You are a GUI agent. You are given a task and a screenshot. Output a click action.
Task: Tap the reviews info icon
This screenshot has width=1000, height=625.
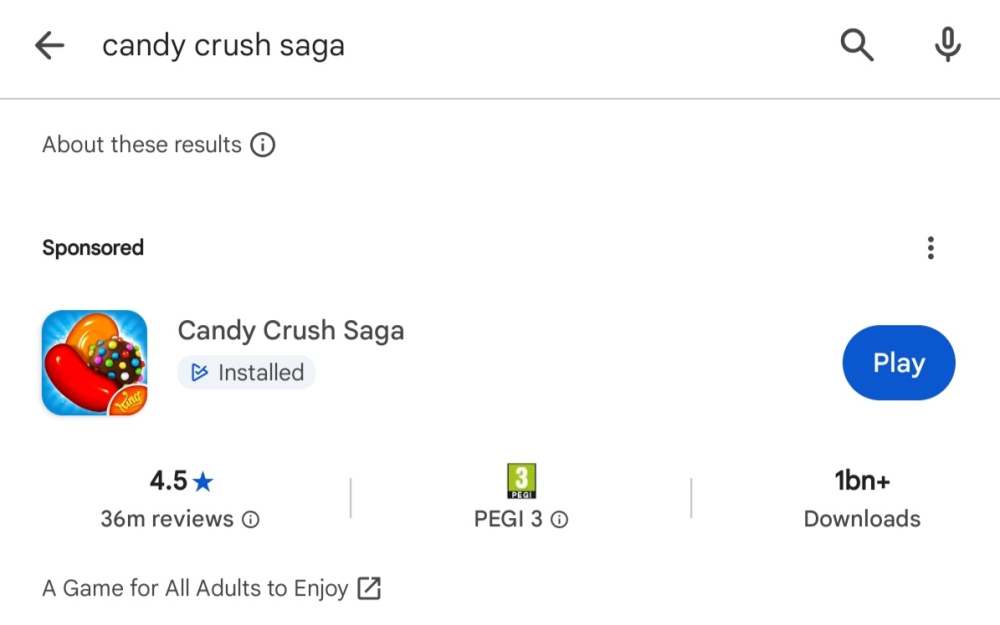click(251, 520)
